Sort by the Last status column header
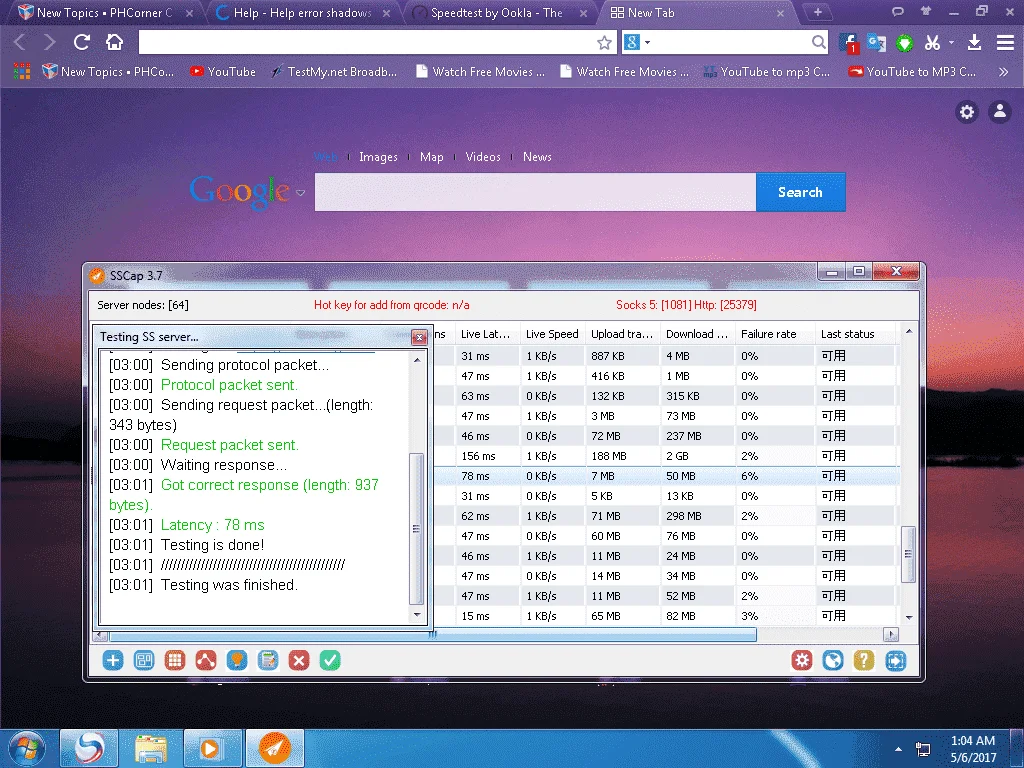The width and height of the screenshot is (1024, 768). (x=856, y=334)
